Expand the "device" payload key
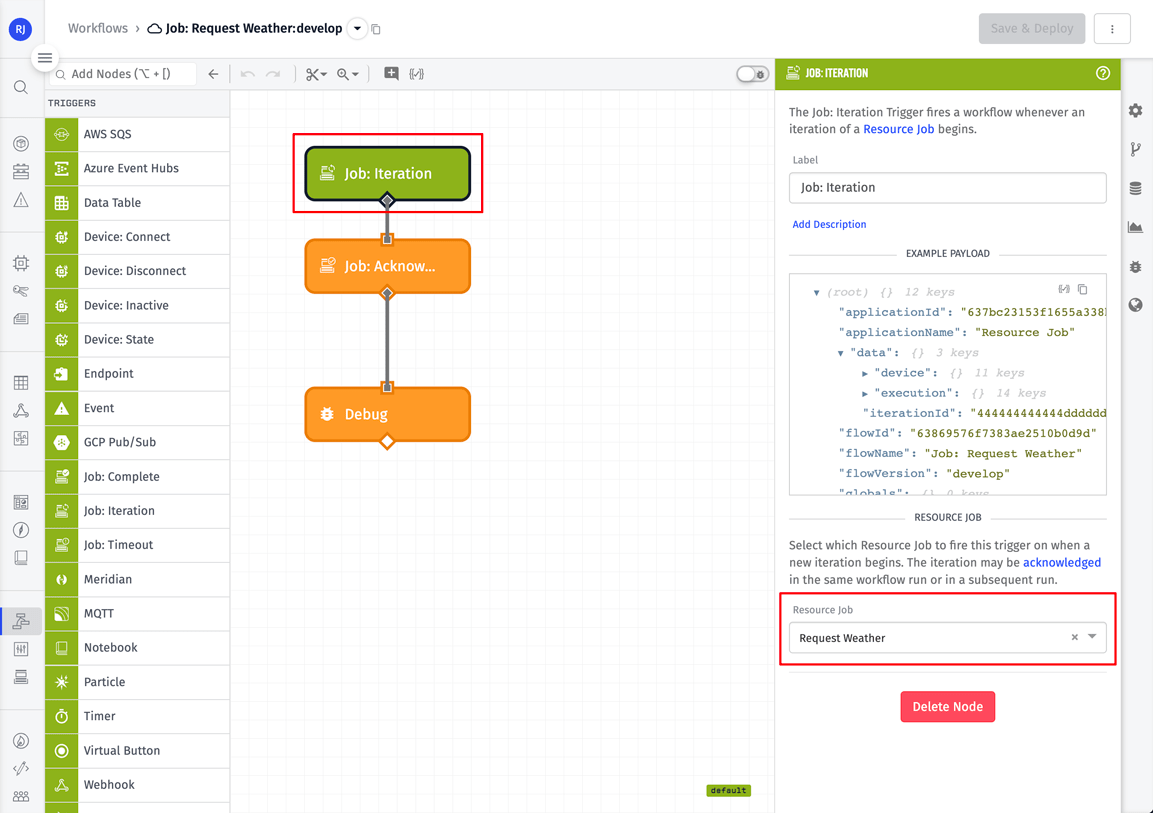 coord(865,373)
